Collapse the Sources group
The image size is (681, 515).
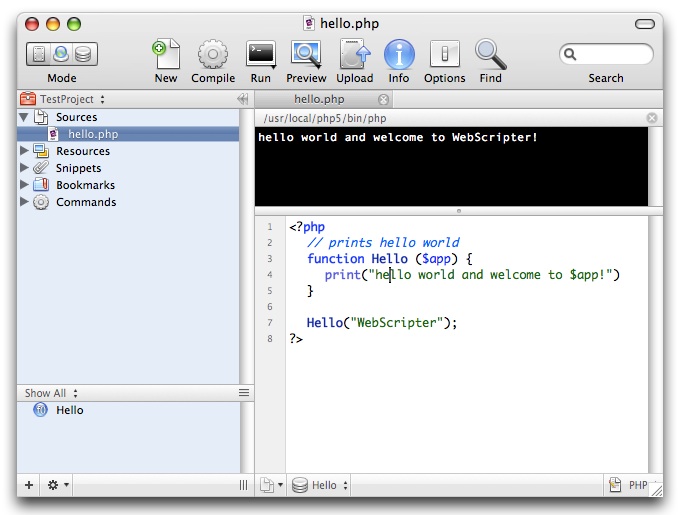[24, 117]
